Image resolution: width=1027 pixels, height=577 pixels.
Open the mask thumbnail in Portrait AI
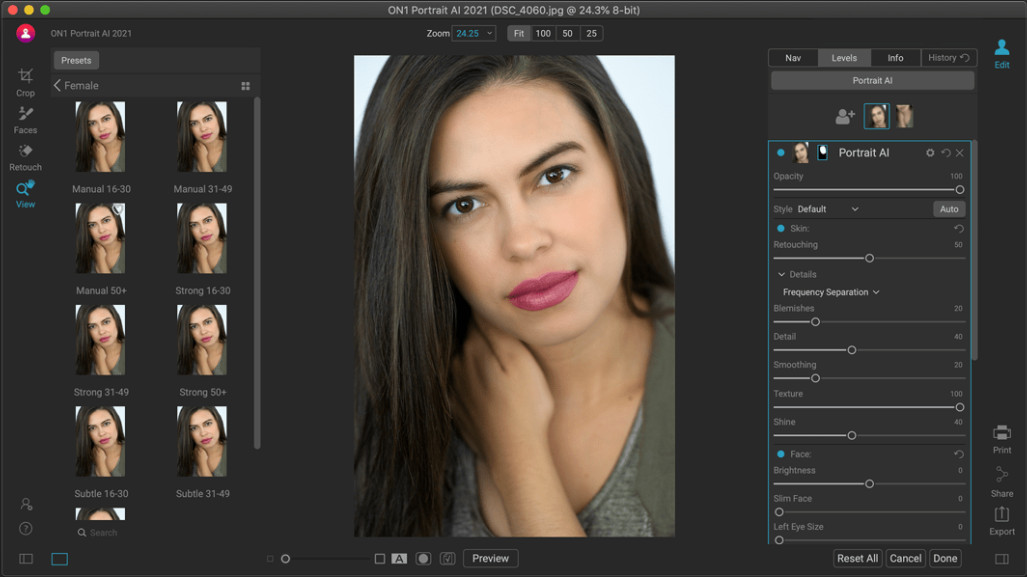823,153
